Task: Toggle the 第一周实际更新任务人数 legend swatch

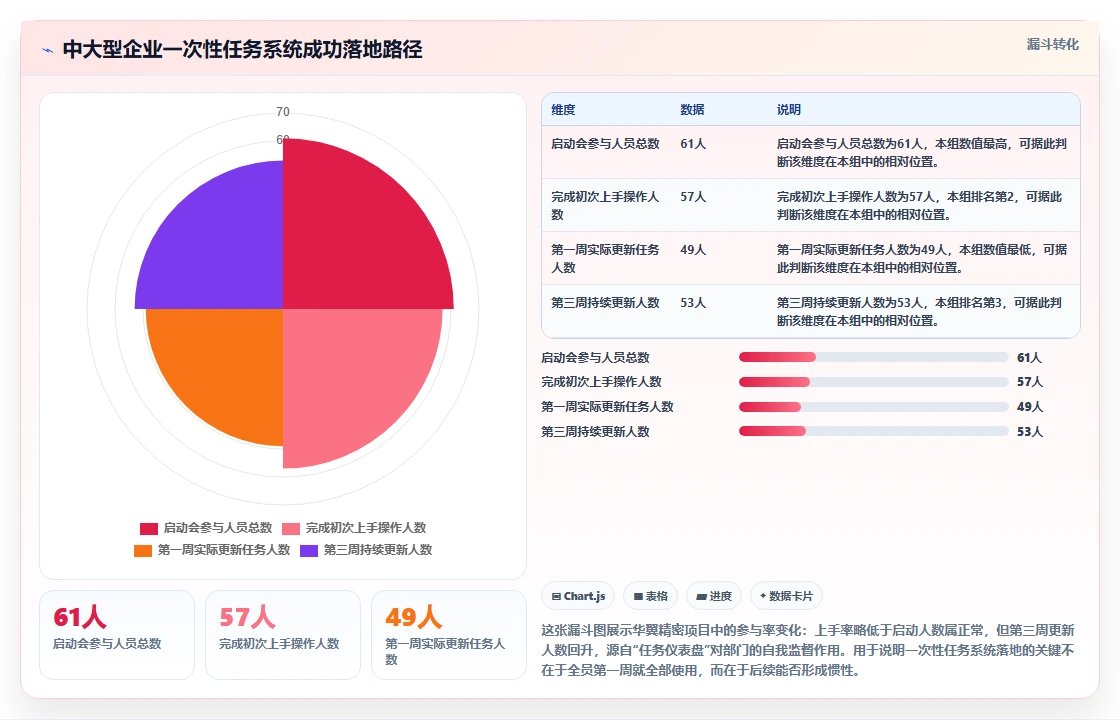Action: click(x=143, y=551)
